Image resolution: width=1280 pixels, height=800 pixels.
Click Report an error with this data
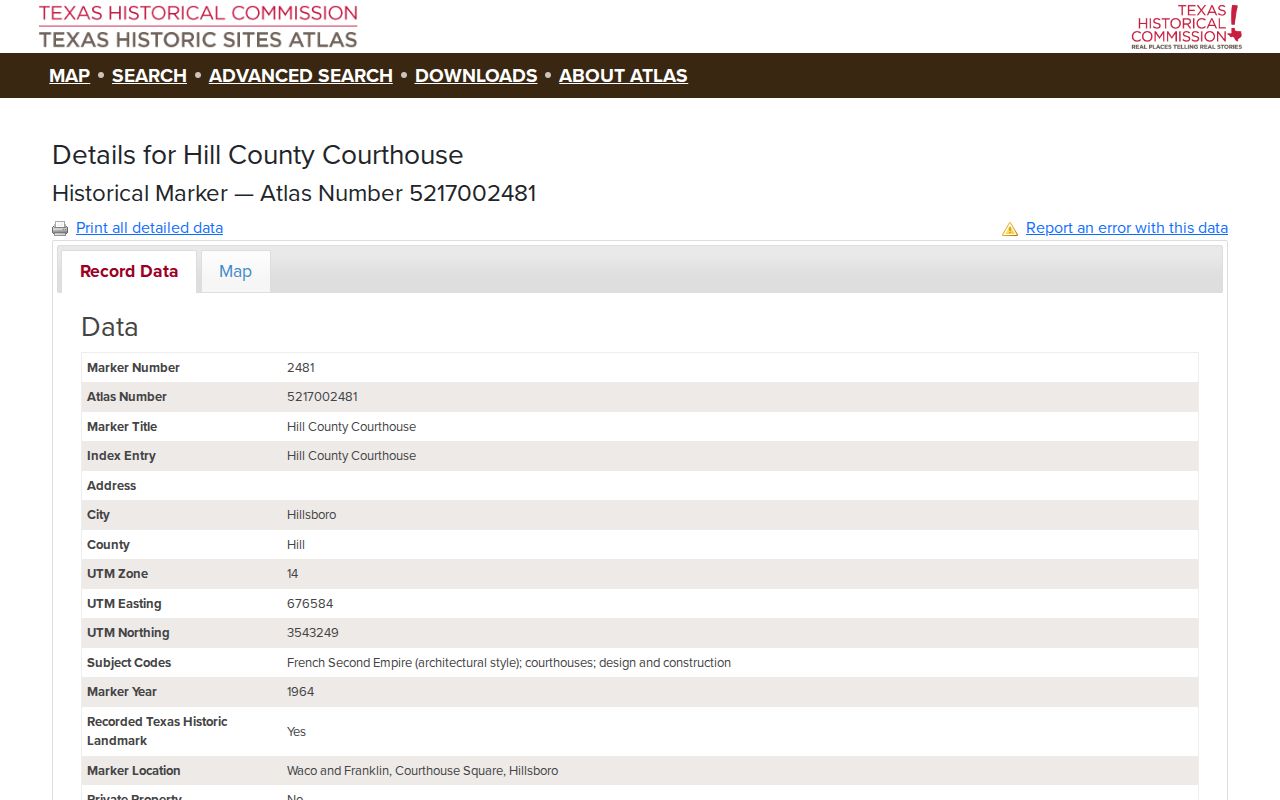coord(1127,228)
